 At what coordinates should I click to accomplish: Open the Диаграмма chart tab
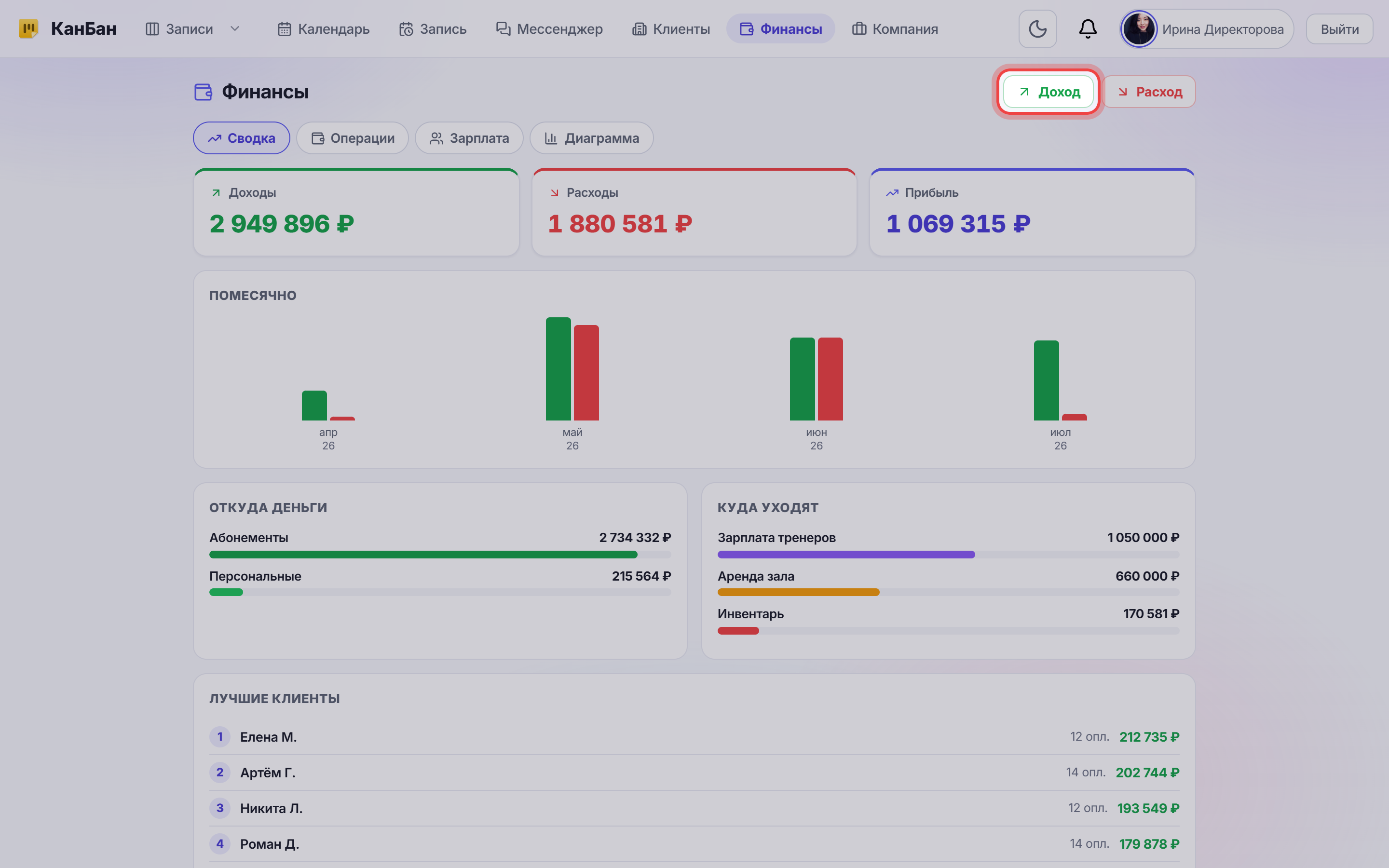click(591, 138)
